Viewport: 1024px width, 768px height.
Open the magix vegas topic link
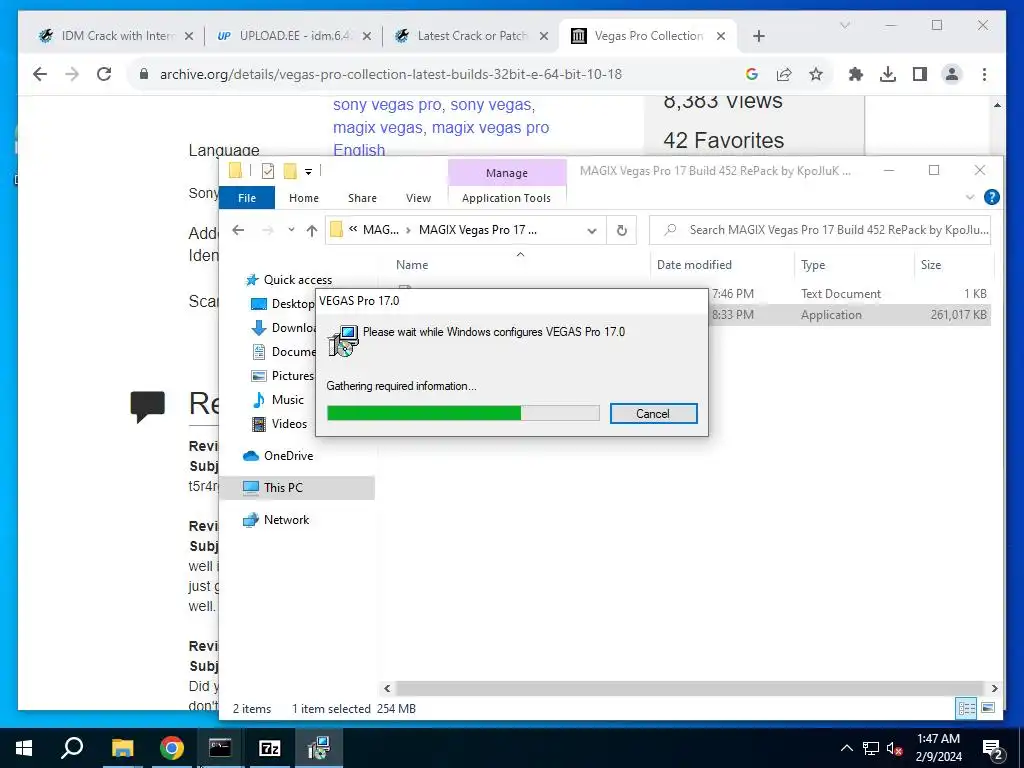click(377, 127)
